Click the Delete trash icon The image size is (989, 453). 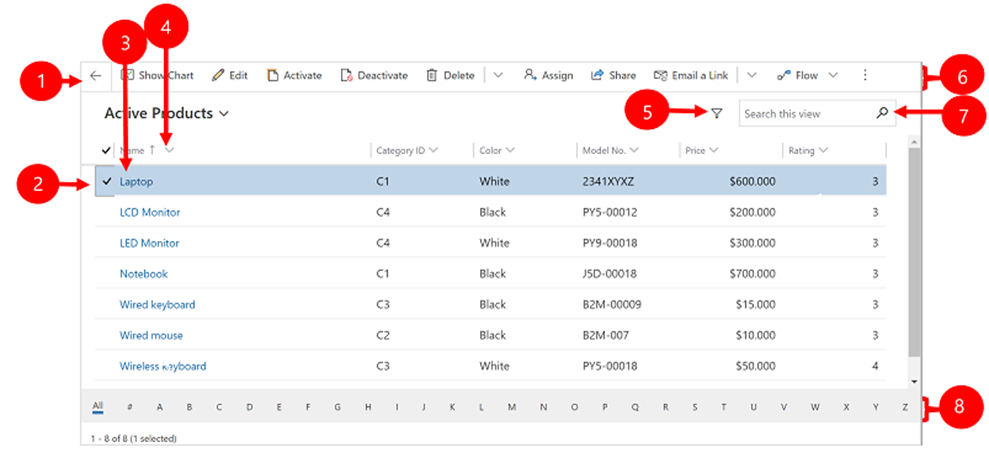[x=432, y=75]
